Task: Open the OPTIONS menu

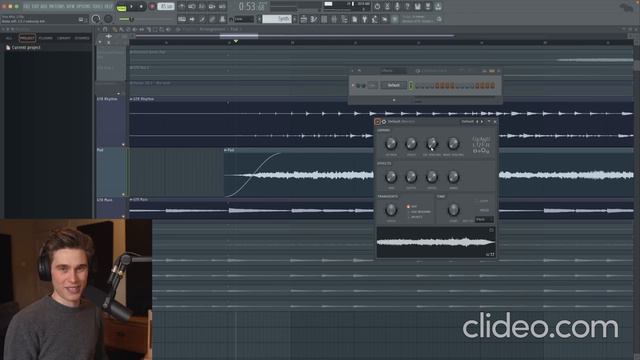Action: [83, 7]
